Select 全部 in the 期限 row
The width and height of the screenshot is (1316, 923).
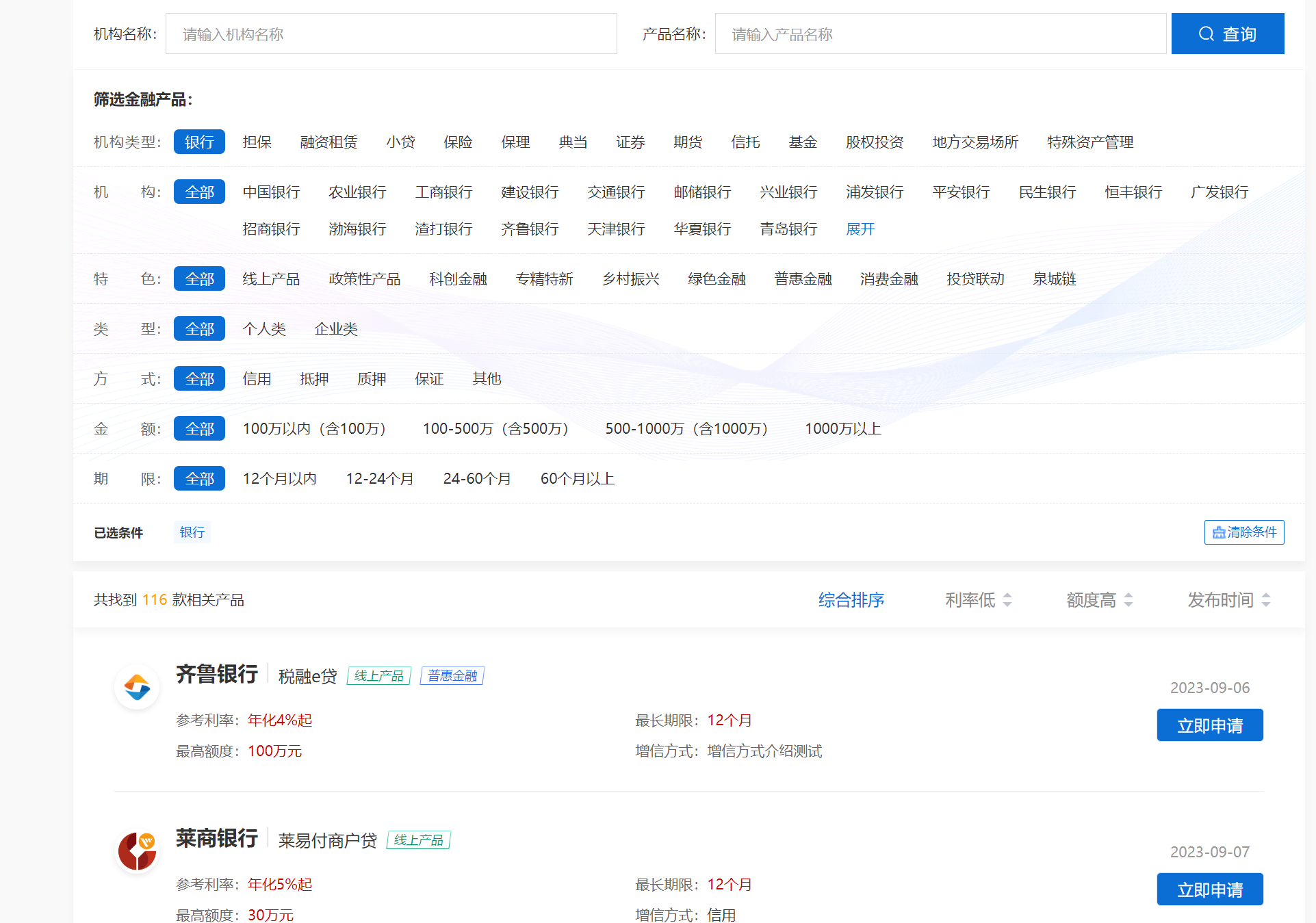199,478
